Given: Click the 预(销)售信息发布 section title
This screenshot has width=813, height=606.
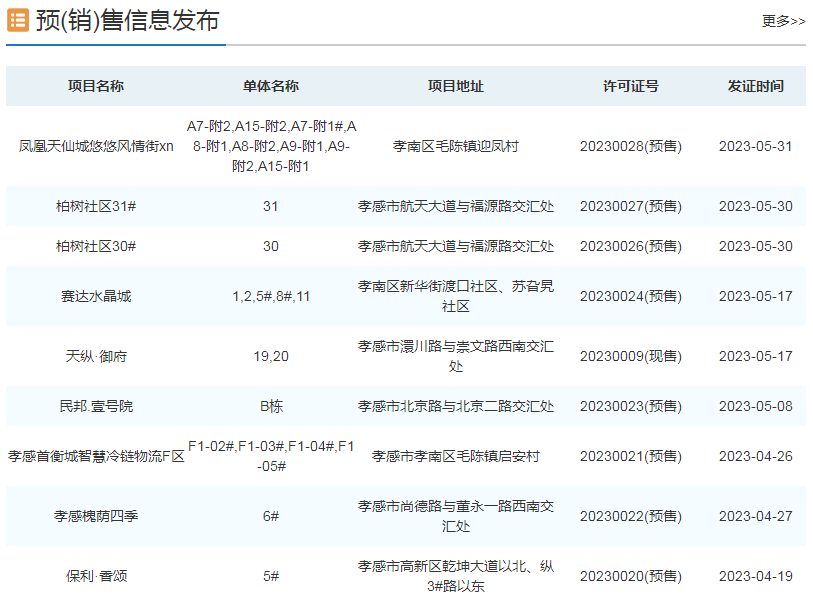Looking at the screenshot, I should 127,20.
